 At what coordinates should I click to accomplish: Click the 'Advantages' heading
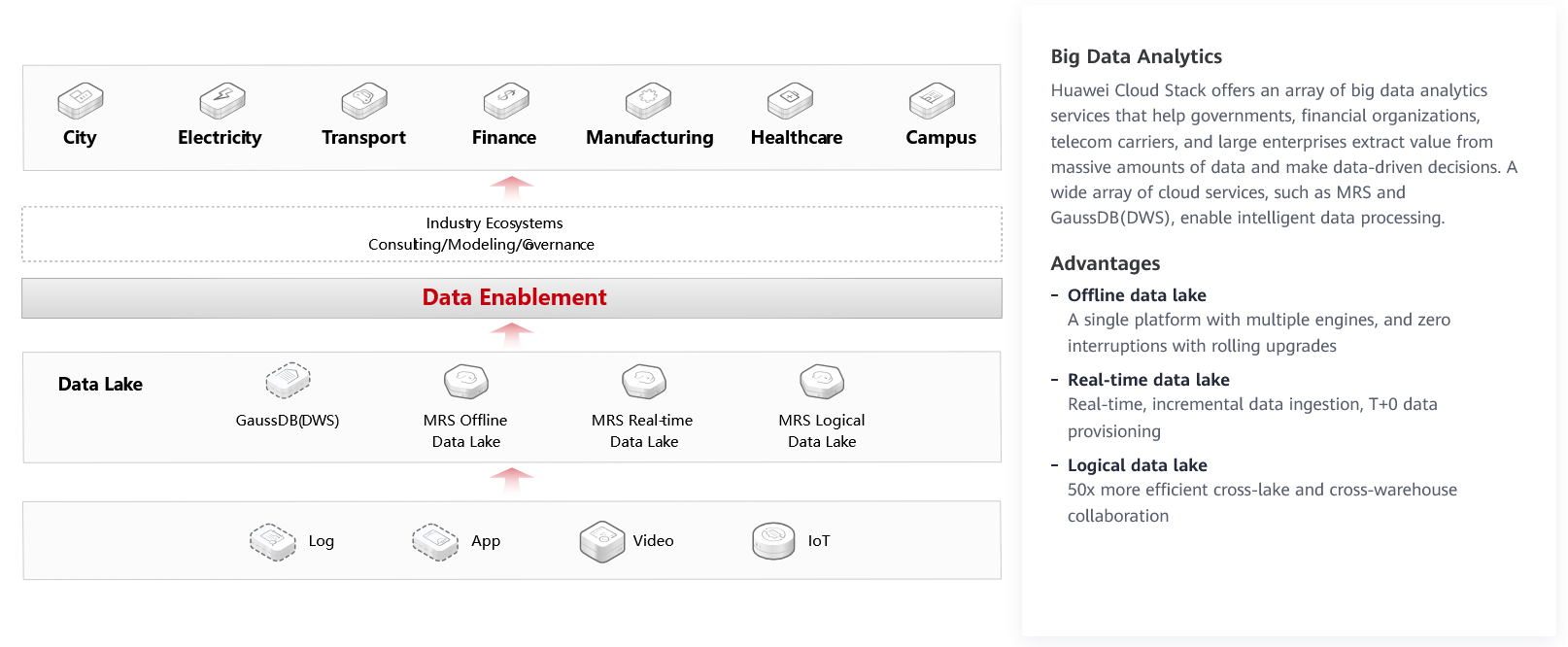point(1106,263)
